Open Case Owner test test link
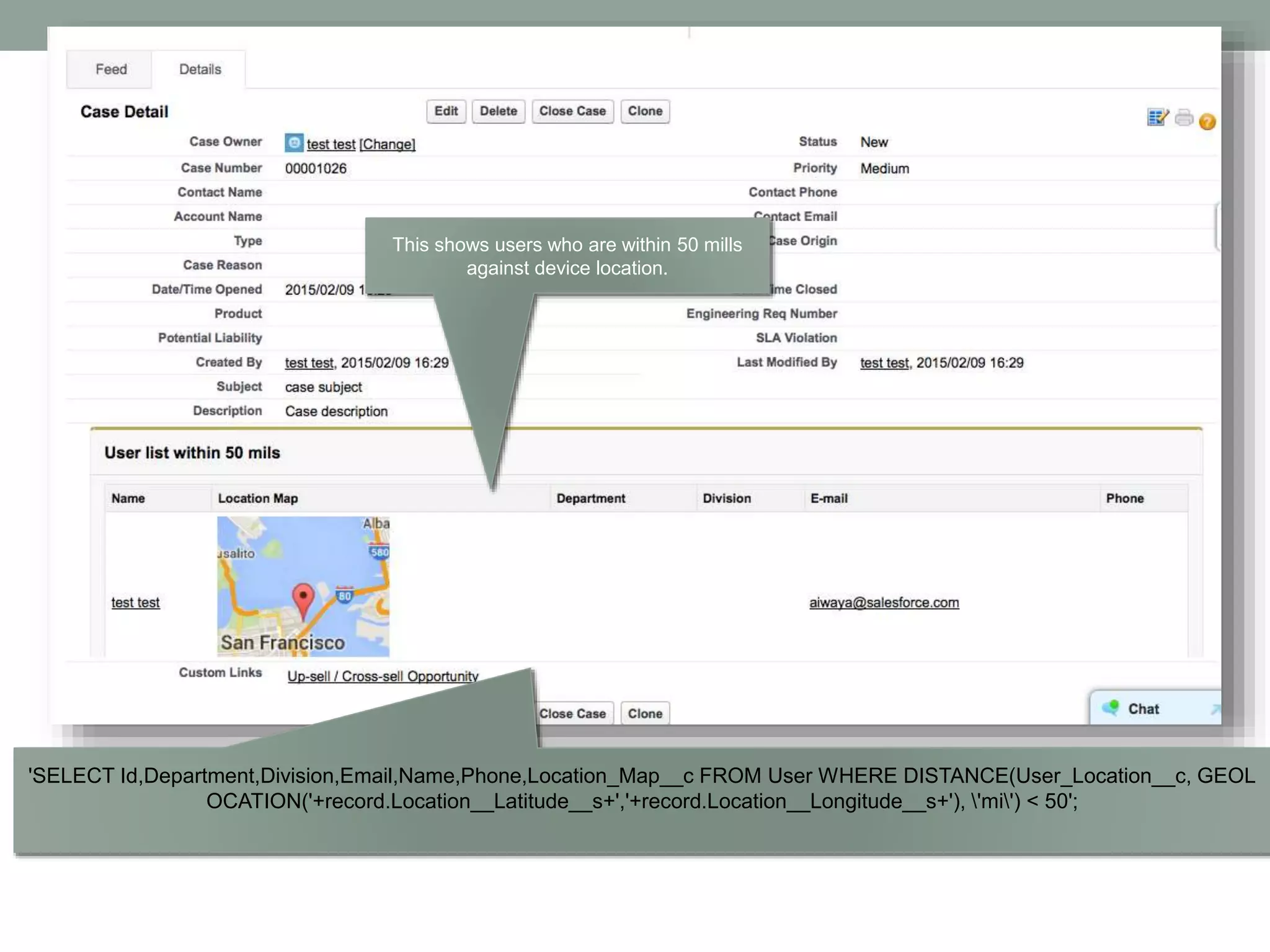This screenshot has height=952, width=1270. coord(331,144)
